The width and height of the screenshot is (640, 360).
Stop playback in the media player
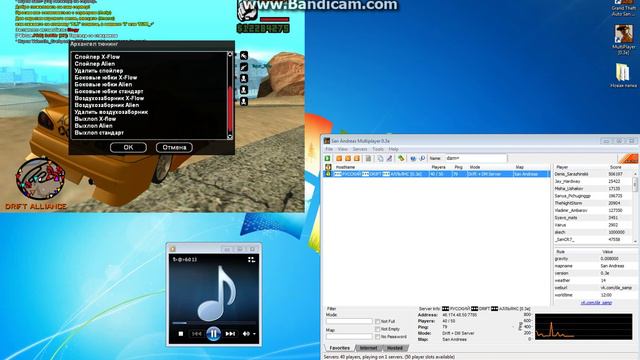tap(181, 333)
